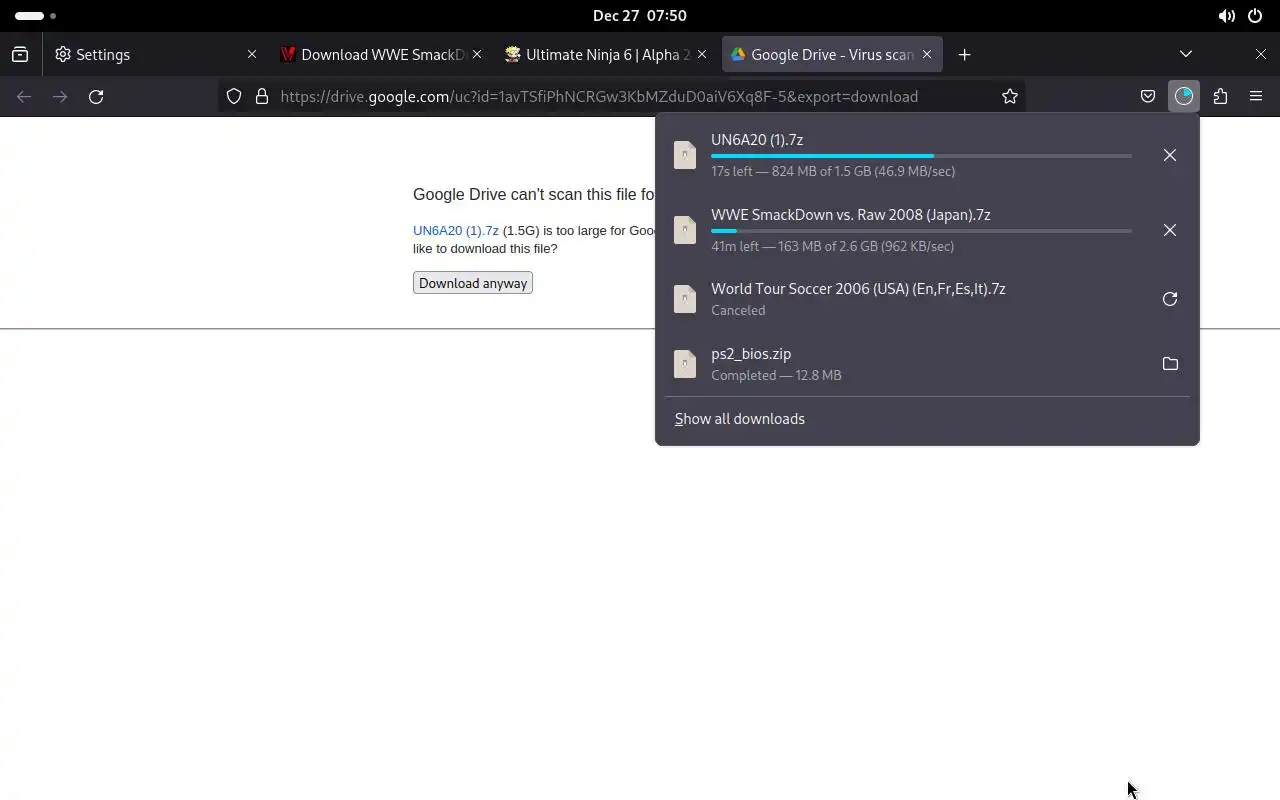Open the power system menu
This screenshot has width=1280, height=800.
1255,15
